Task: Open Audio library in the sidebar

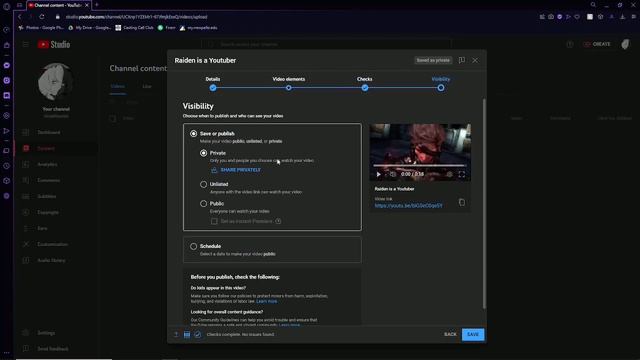Action: (x=56, y=260)
